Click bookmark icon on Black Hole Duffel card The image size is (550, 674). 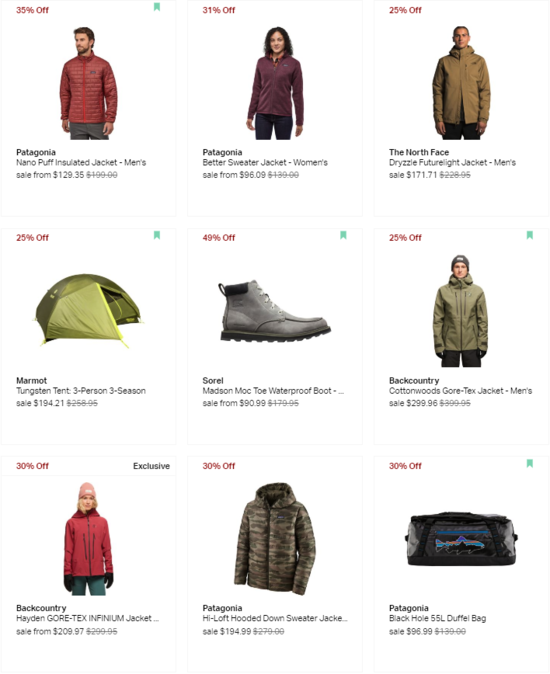(530, 463)
